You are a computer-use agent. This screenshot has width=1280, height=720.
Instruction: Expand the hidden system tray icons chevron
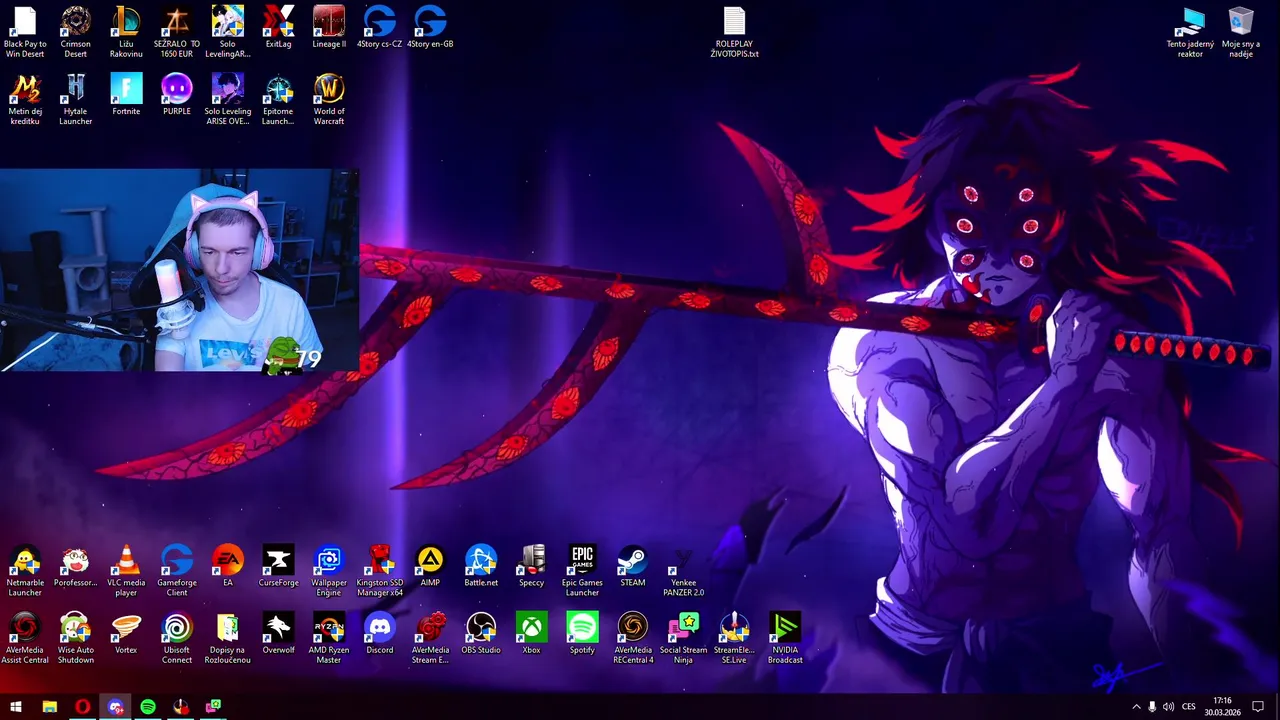click(1136, 707)
